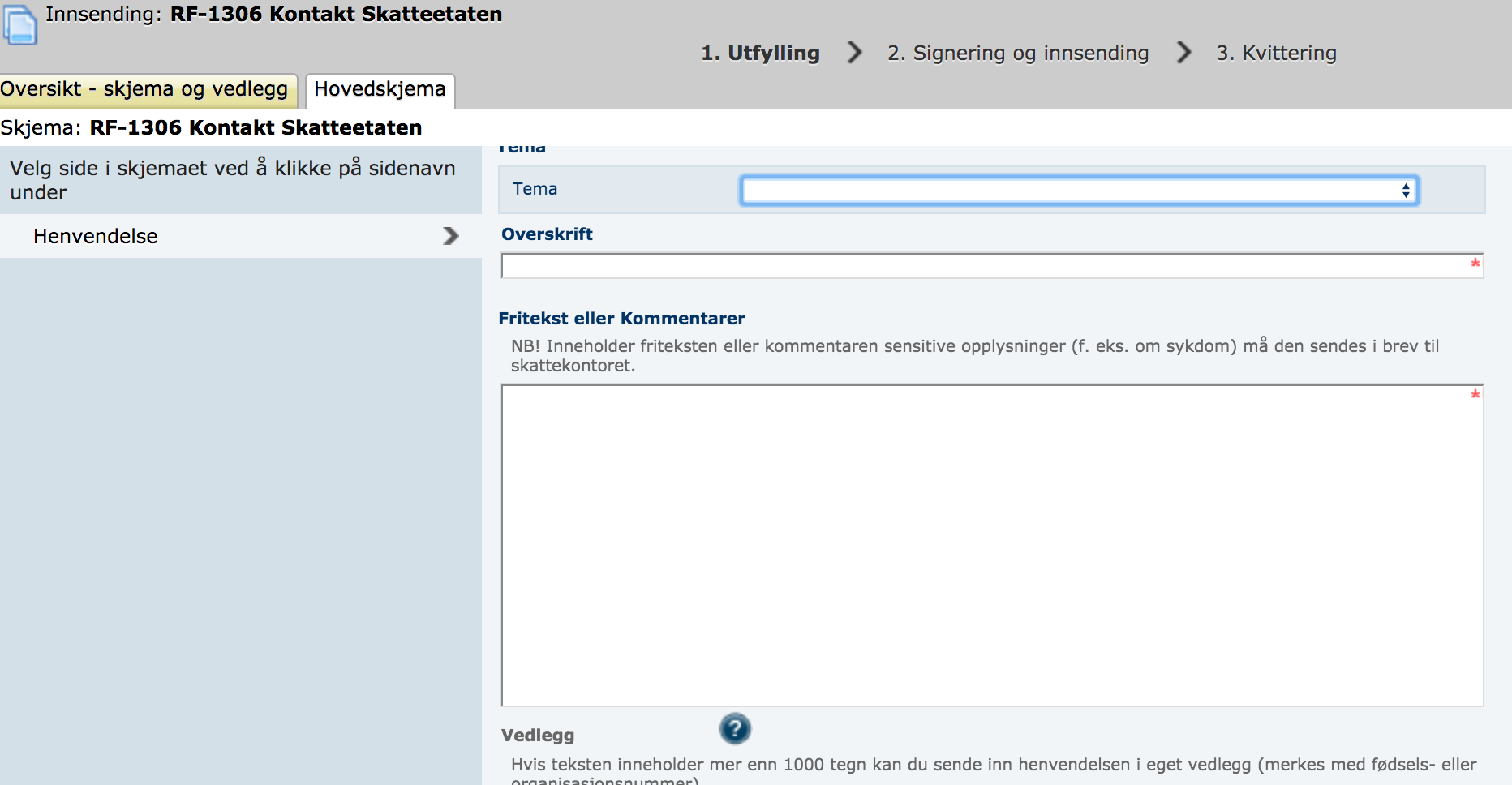The width and height of the screenshot is (1512, 785).
Task: Click the NB! sensitive opplysninger notice text
Action: click(975, 356)
